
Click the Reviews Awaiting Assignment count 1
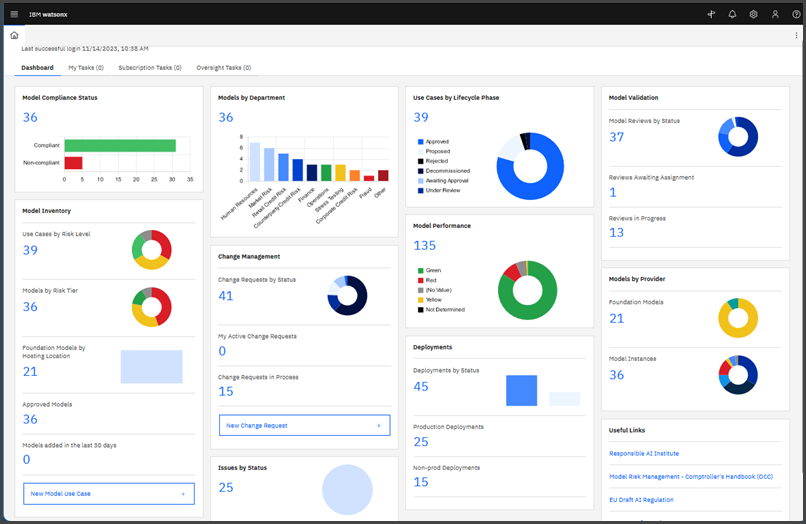[x=613, y=192]
